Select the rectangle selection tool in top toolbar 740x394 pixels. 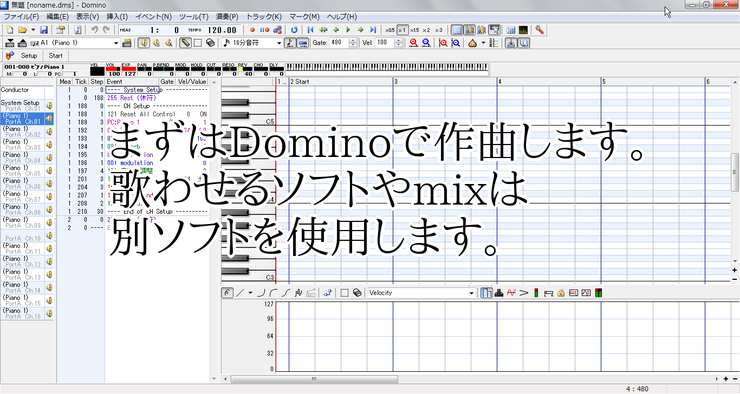click(198, 43)
